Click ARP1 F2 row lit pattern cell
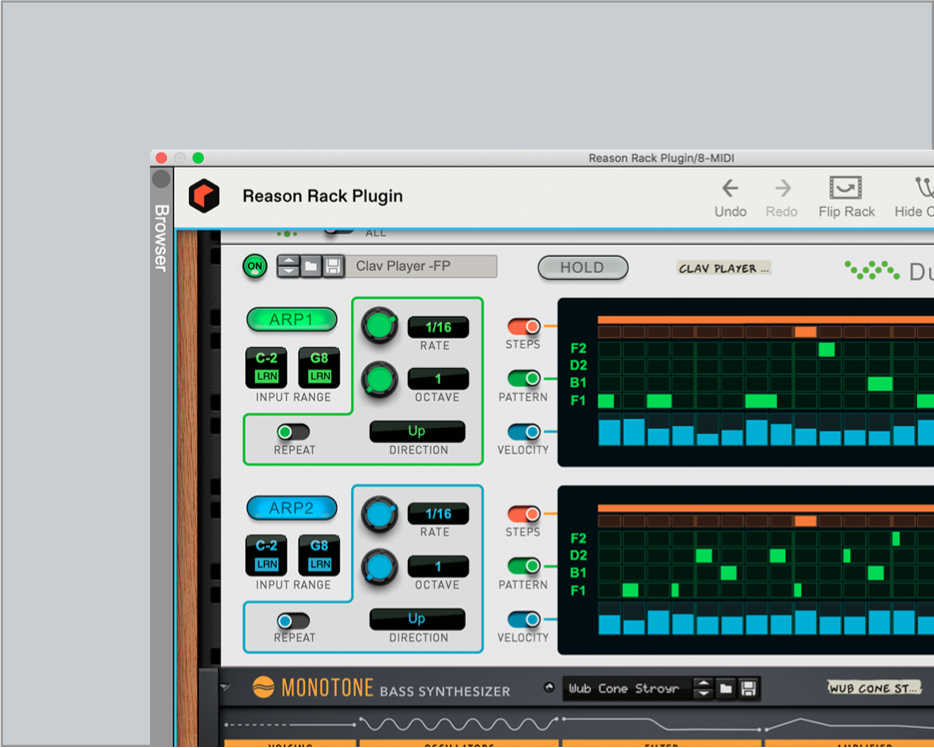The width and height of the screenshot is (934, 748). 827,349
